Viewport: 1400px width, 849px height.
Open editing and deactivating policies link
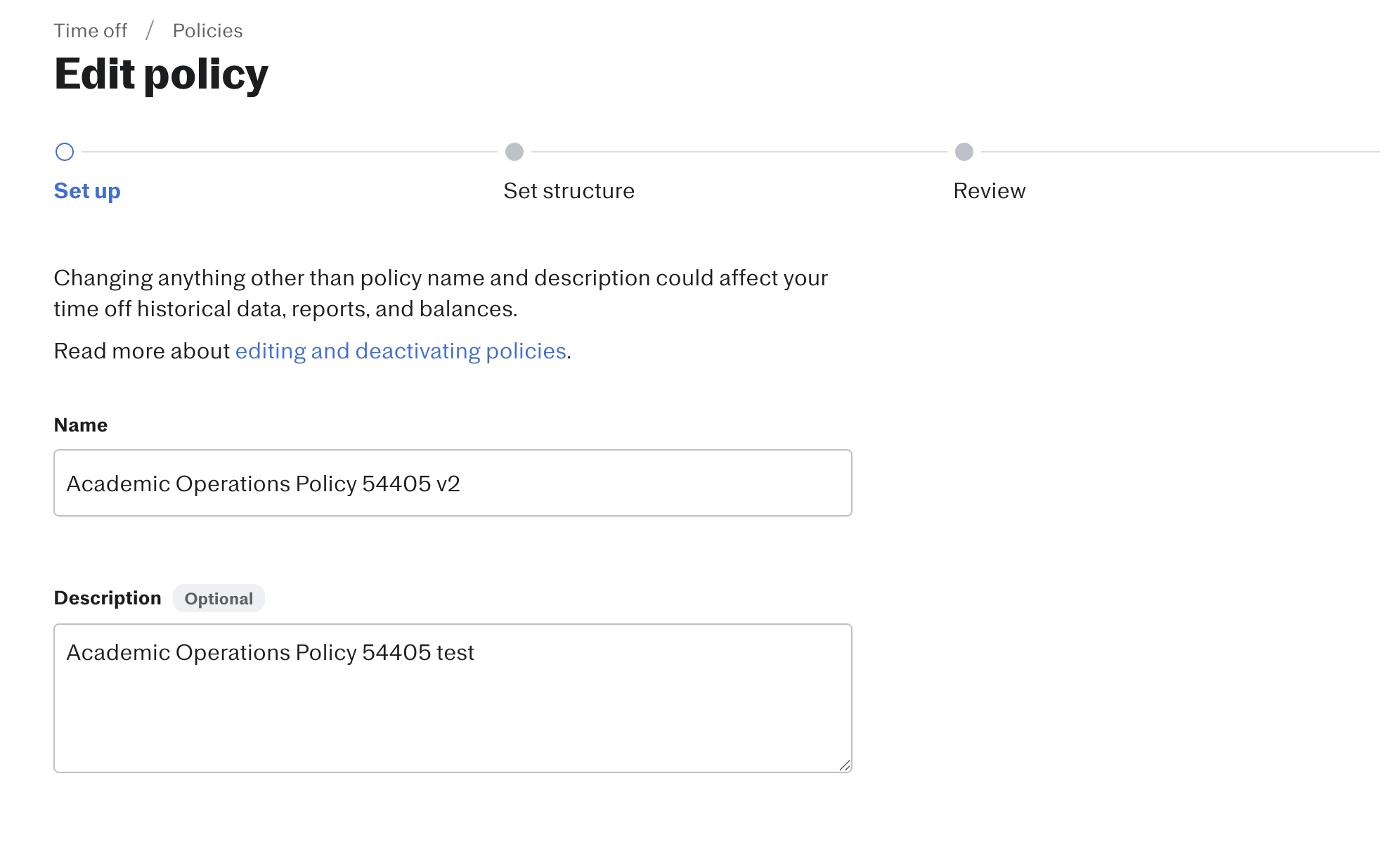(x=401, y=351)
